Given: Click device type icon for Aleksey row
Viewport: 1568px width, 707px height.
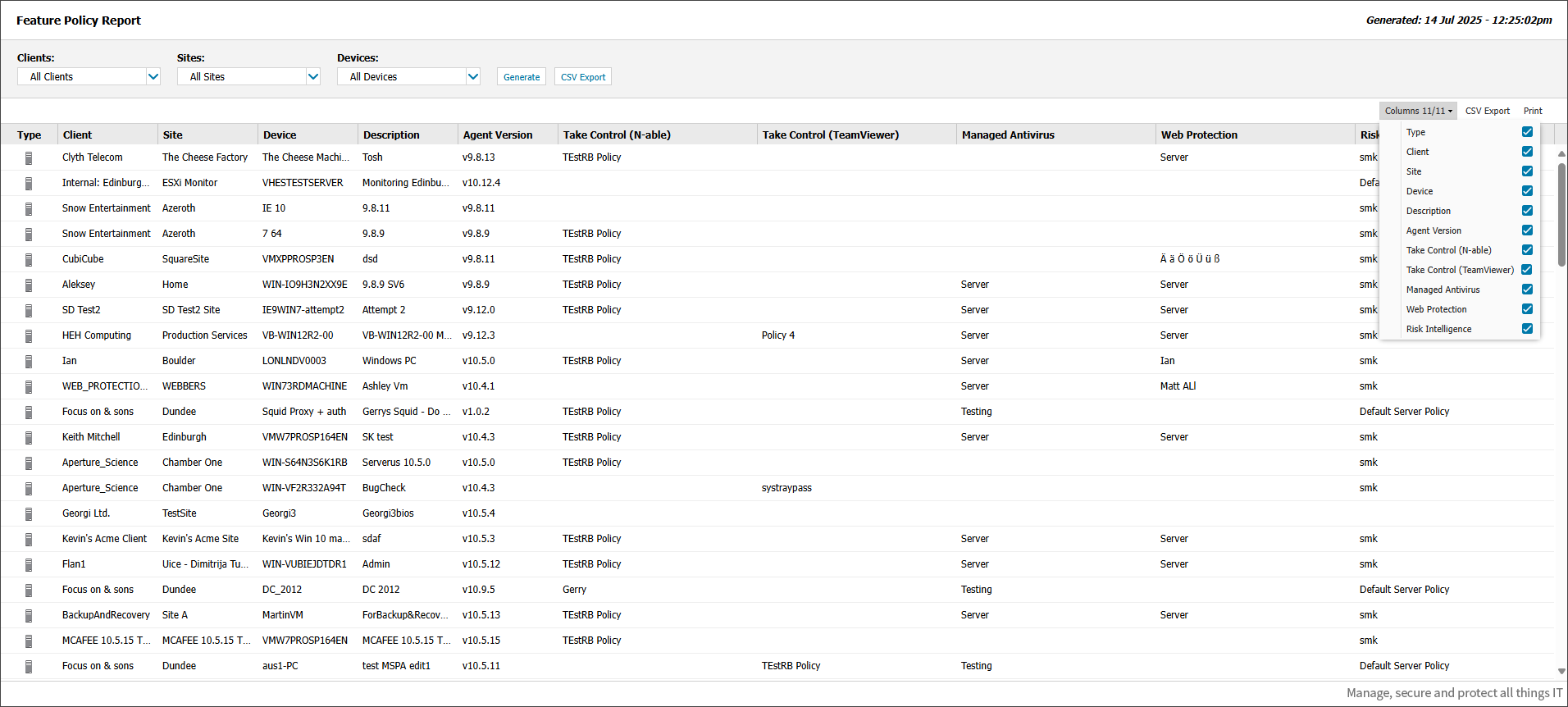Looking at the screenshot, I should click(x=29, y=285).
